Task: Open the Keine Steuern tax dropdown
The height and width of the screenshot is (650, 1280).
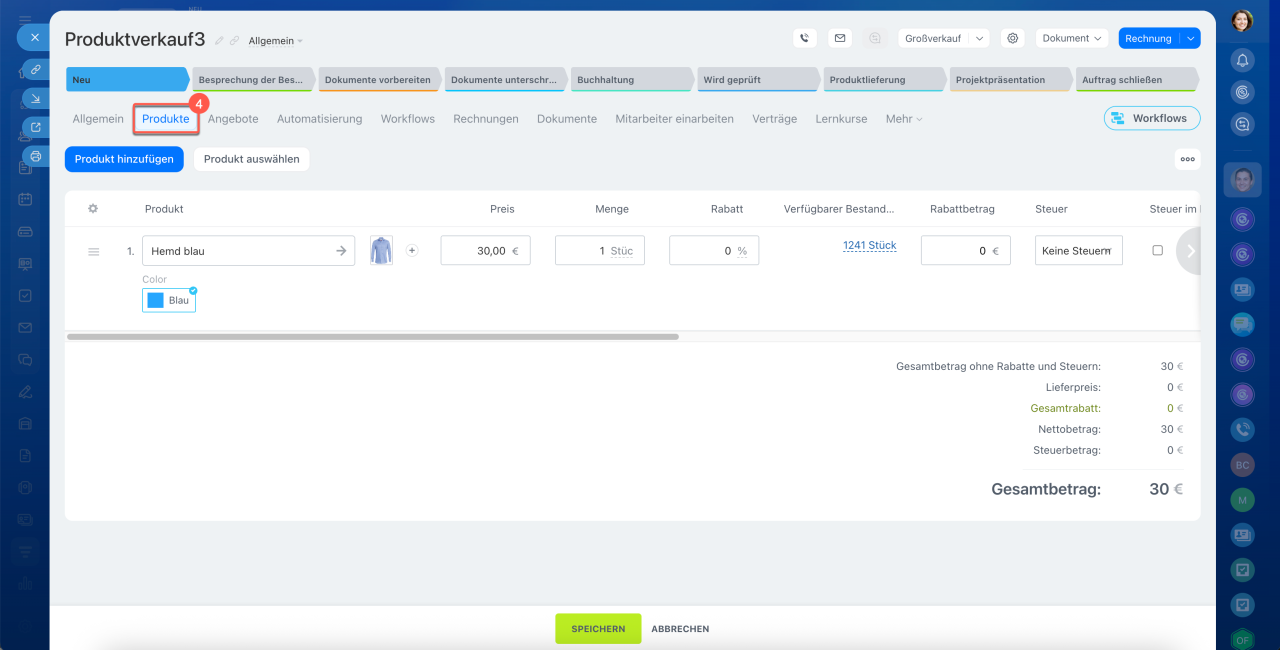Action: pyautogui.click(x=1078, y=251)
